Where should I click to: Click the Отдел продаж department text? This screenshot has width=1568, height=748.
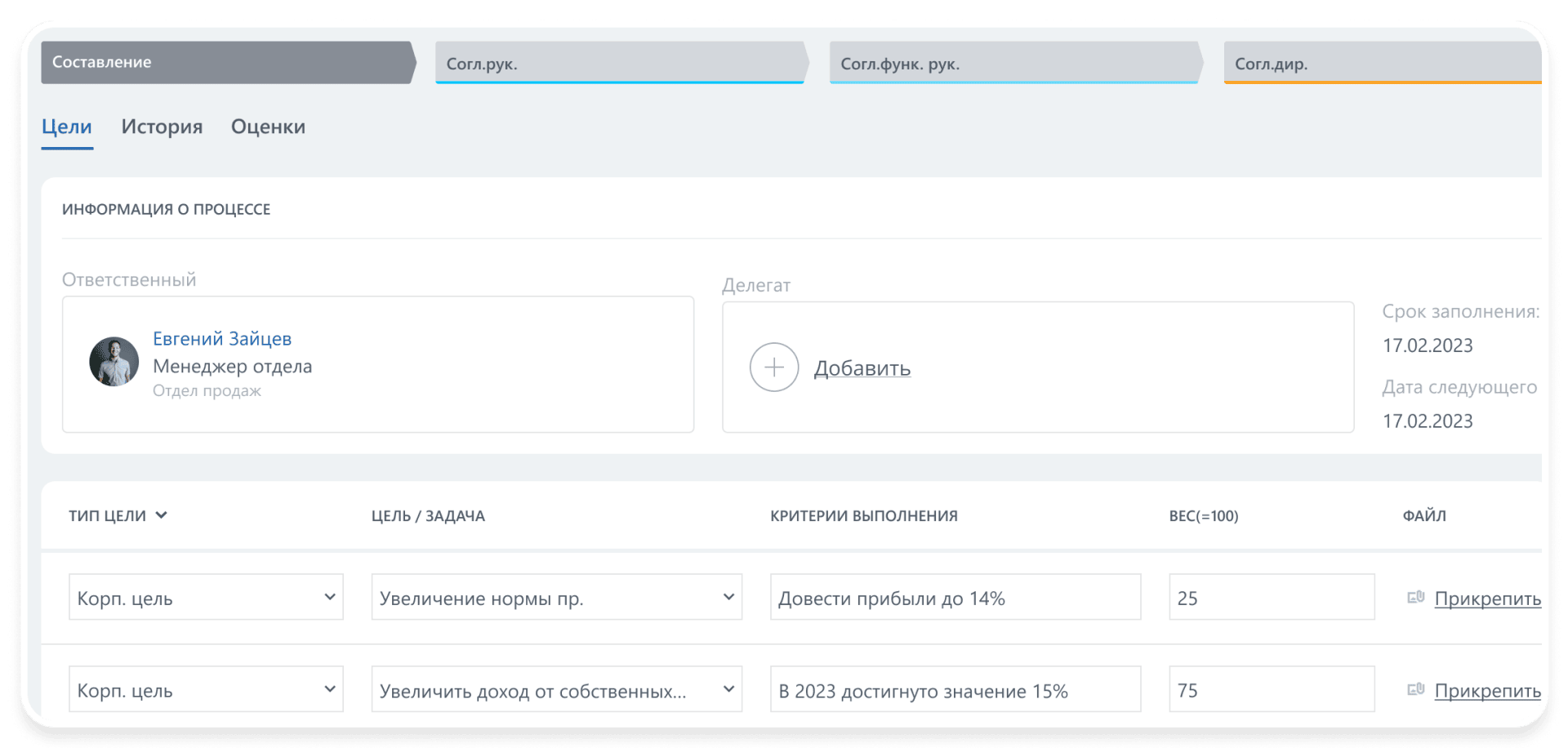(207, 391)
